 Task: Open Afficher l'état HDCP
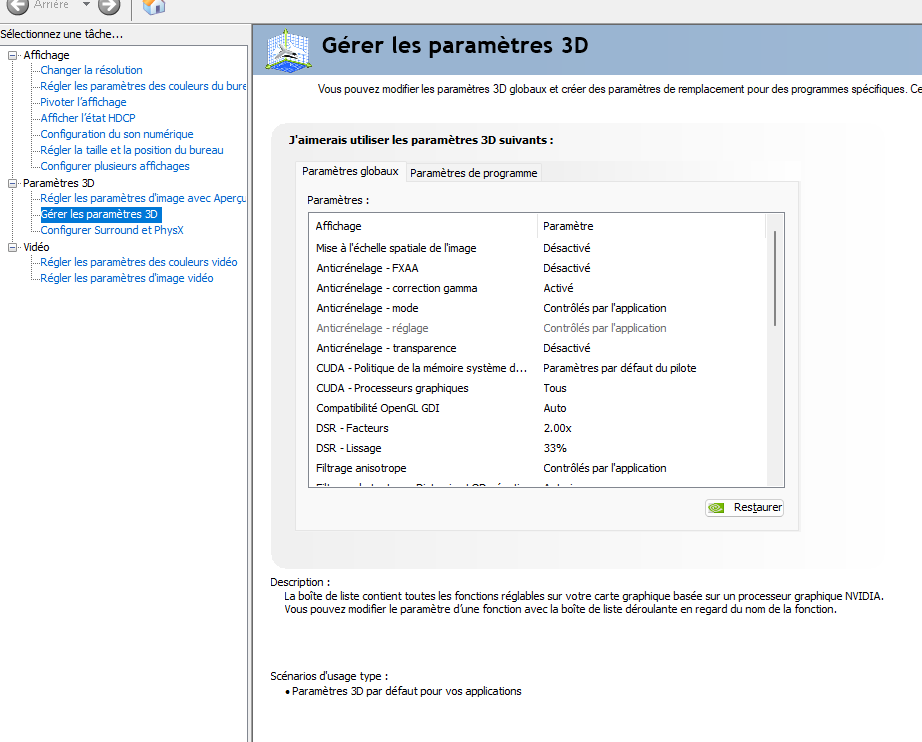coord(88,118)
